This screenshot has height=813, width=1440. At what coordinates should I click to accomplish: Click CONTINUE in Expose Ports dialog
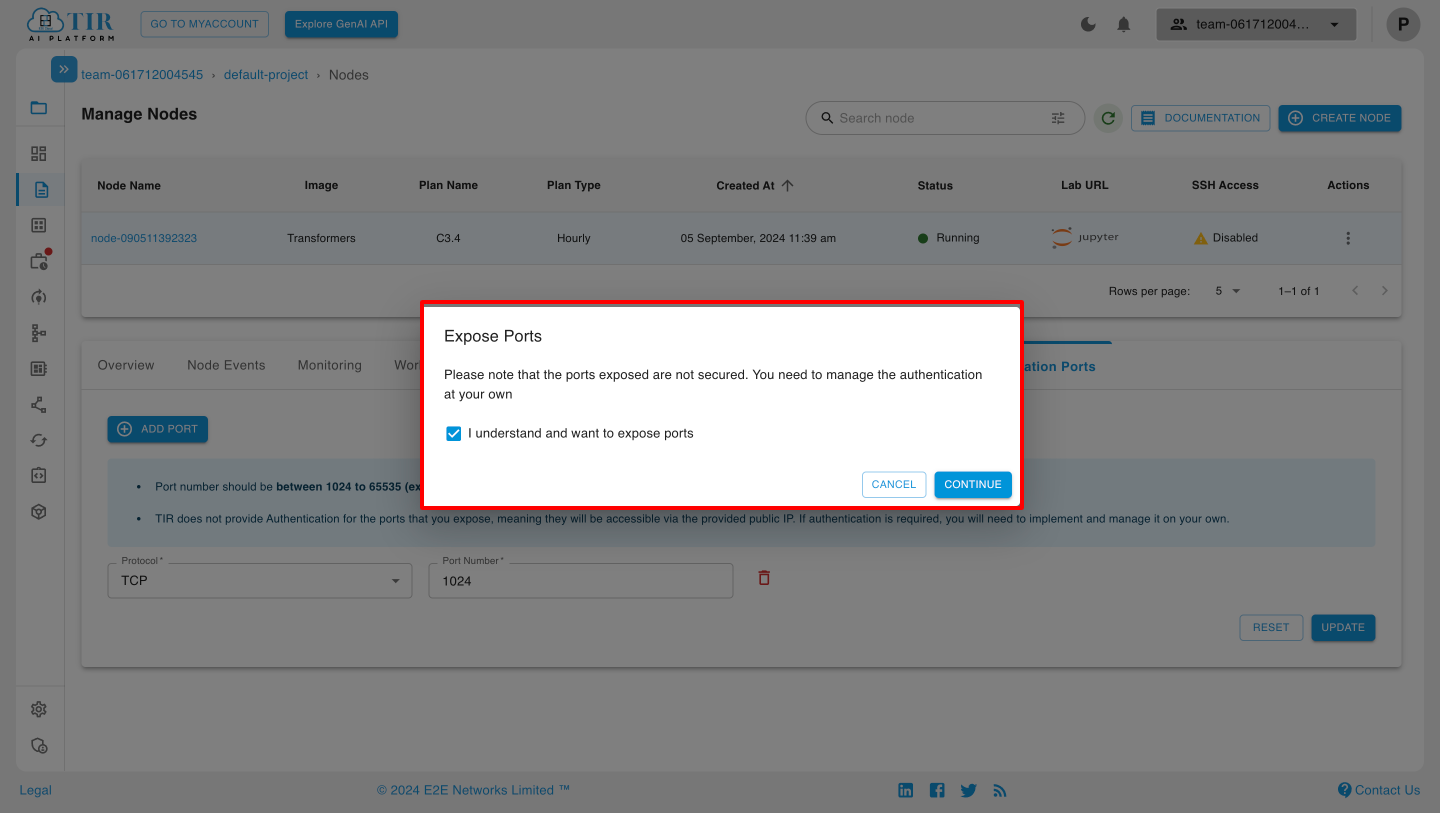click(x=973, y=484)
